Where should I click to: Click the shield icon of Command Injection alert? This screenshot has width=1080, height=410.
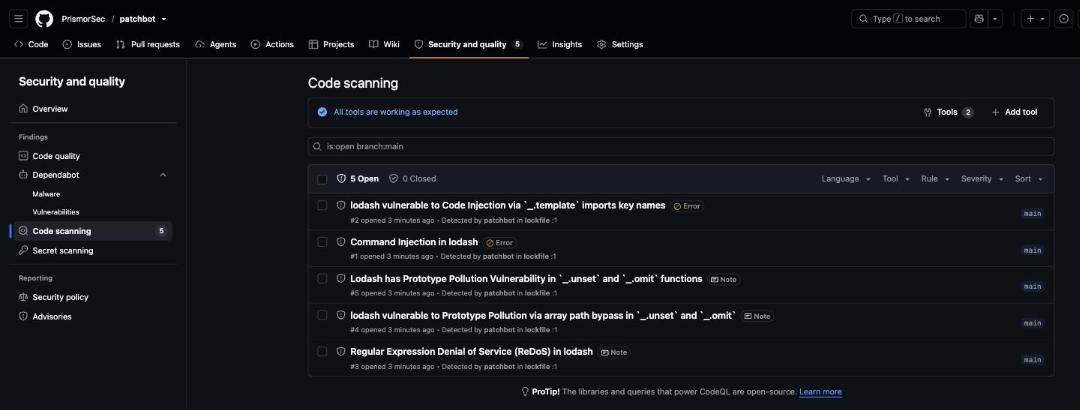pos(340,242)
